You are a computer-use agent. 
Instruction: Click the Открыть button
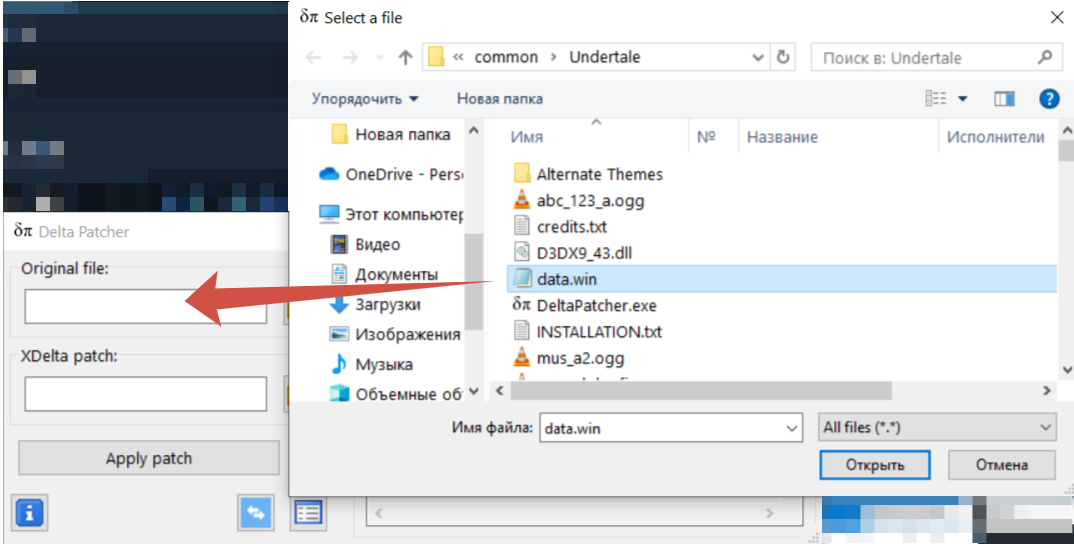875,465
